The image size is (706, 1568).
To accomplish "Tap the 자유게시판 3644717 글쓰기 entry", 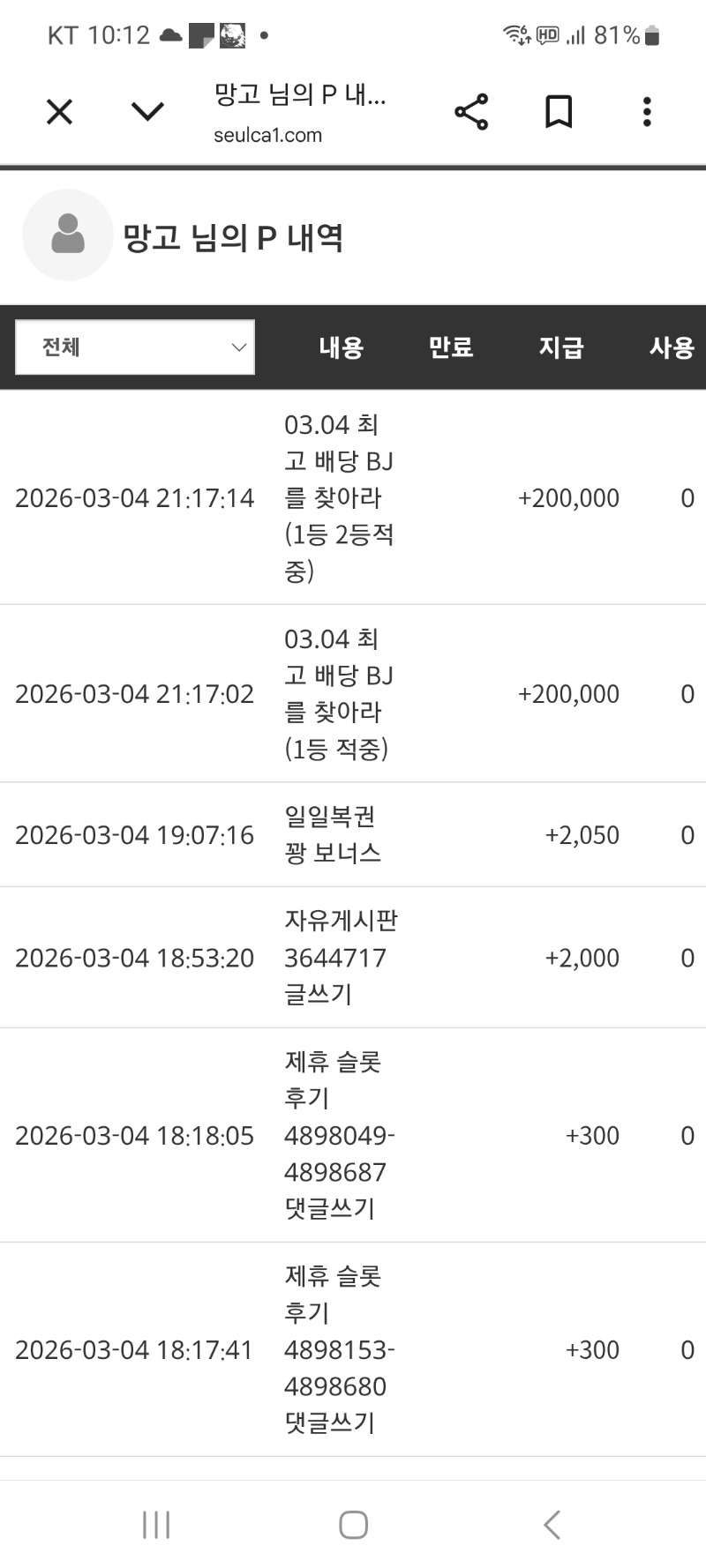I will pos(340,958).
